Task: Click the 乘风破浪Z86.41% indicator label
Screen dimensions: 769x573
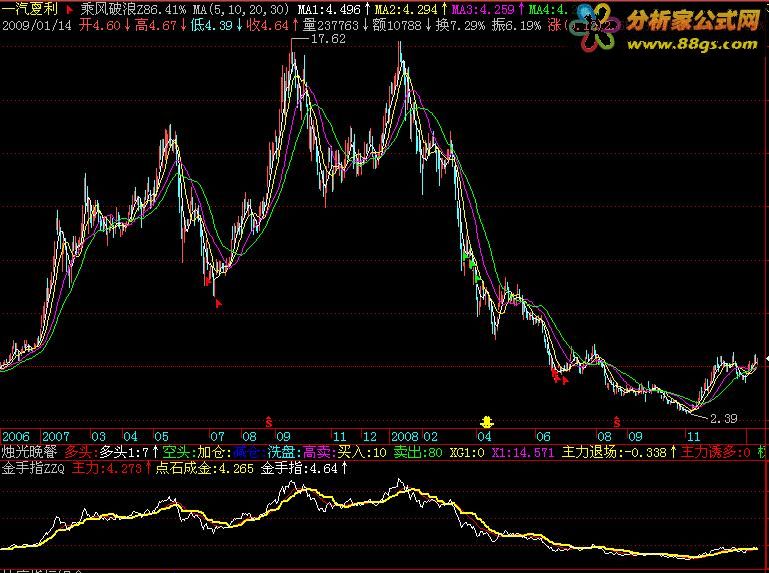Action: [x=133, y=9]
